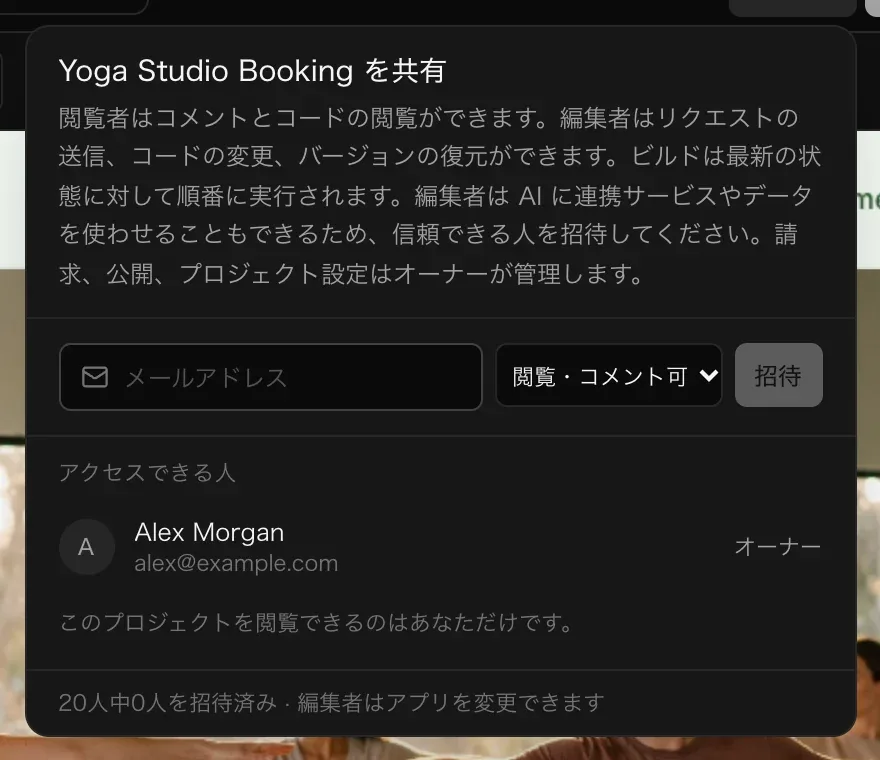Click the オーナー role label
Screen dimensions: 880x760
pos(778,547)
